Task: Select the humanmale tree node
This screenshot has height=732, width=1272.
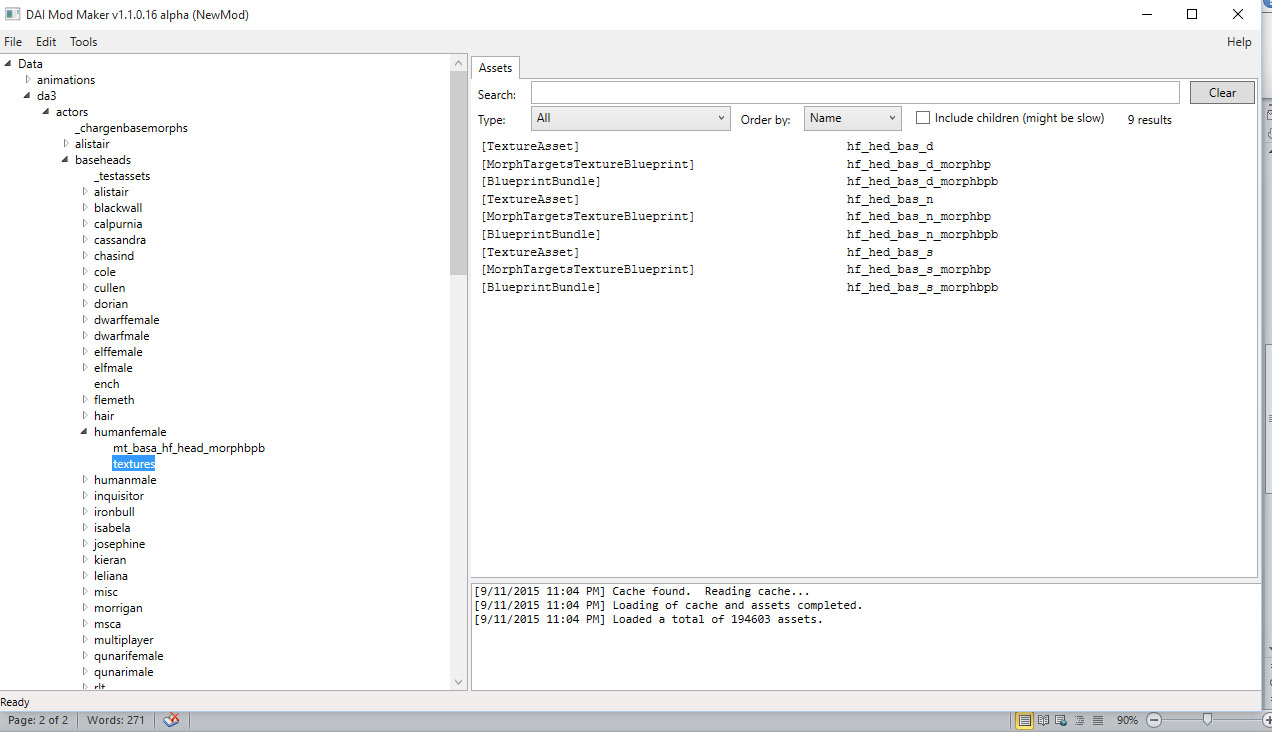Action: pos(125,480)
